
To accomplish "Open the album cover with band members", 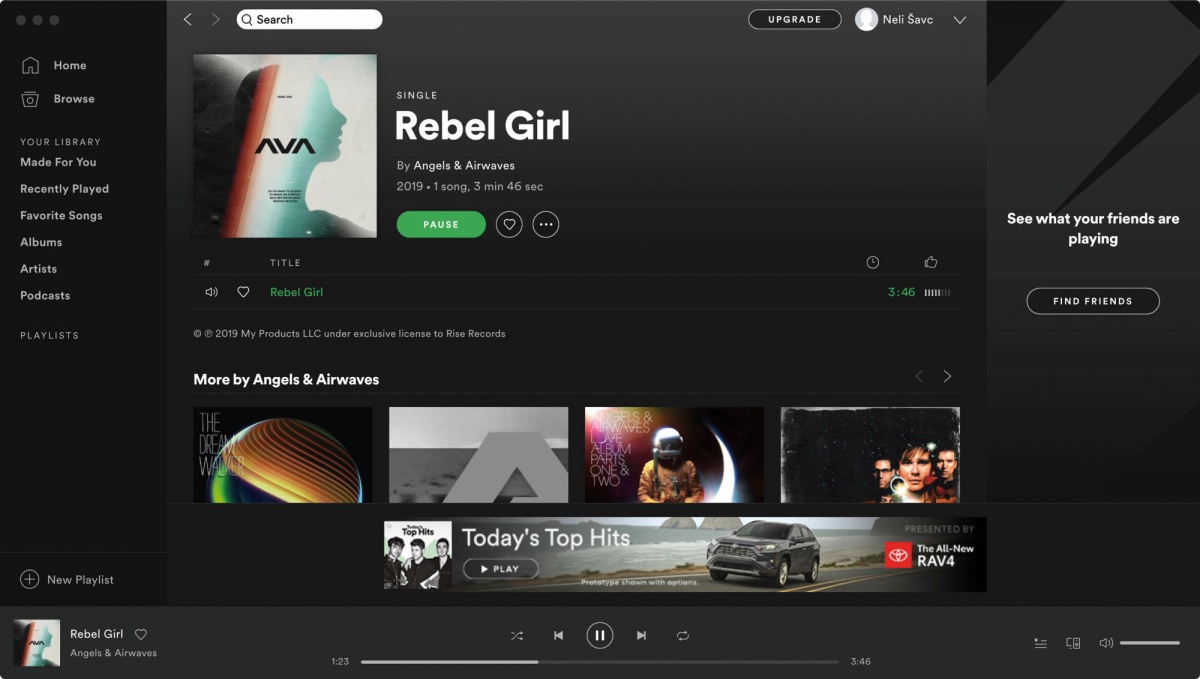I will (870, 455).
